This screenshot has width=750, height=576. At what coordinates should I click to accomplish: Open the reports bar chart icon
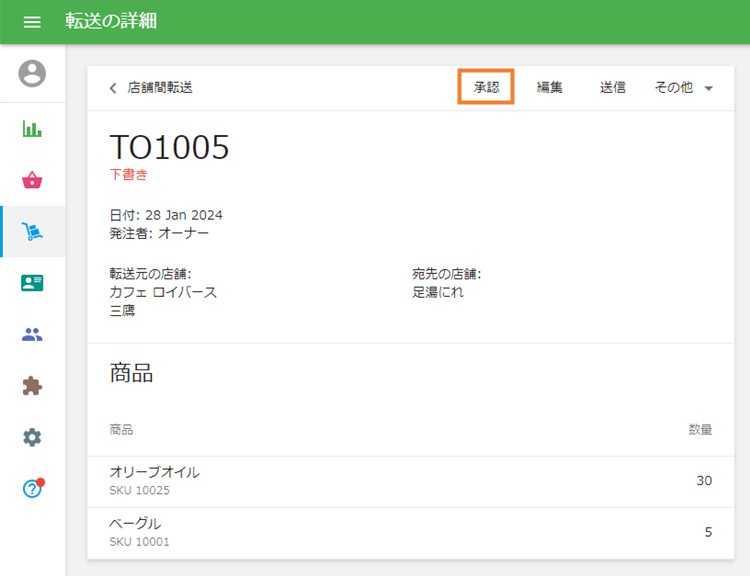pos(32,129)
